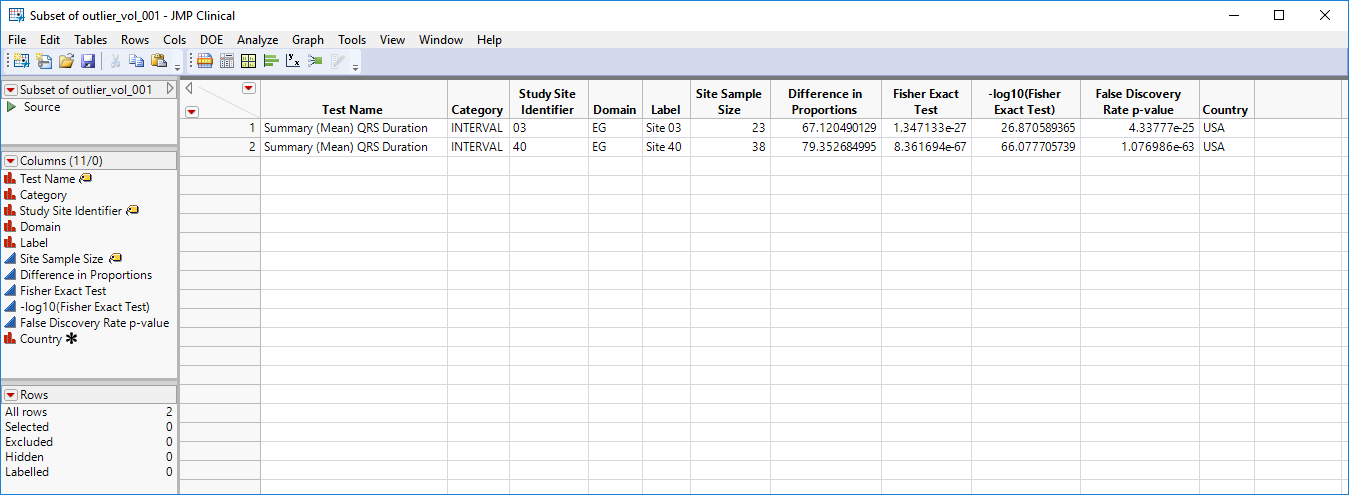Screen dimensions: 1349x495
Task: Save the table with the floppy disk icon
Action: [x=87, y=61]
